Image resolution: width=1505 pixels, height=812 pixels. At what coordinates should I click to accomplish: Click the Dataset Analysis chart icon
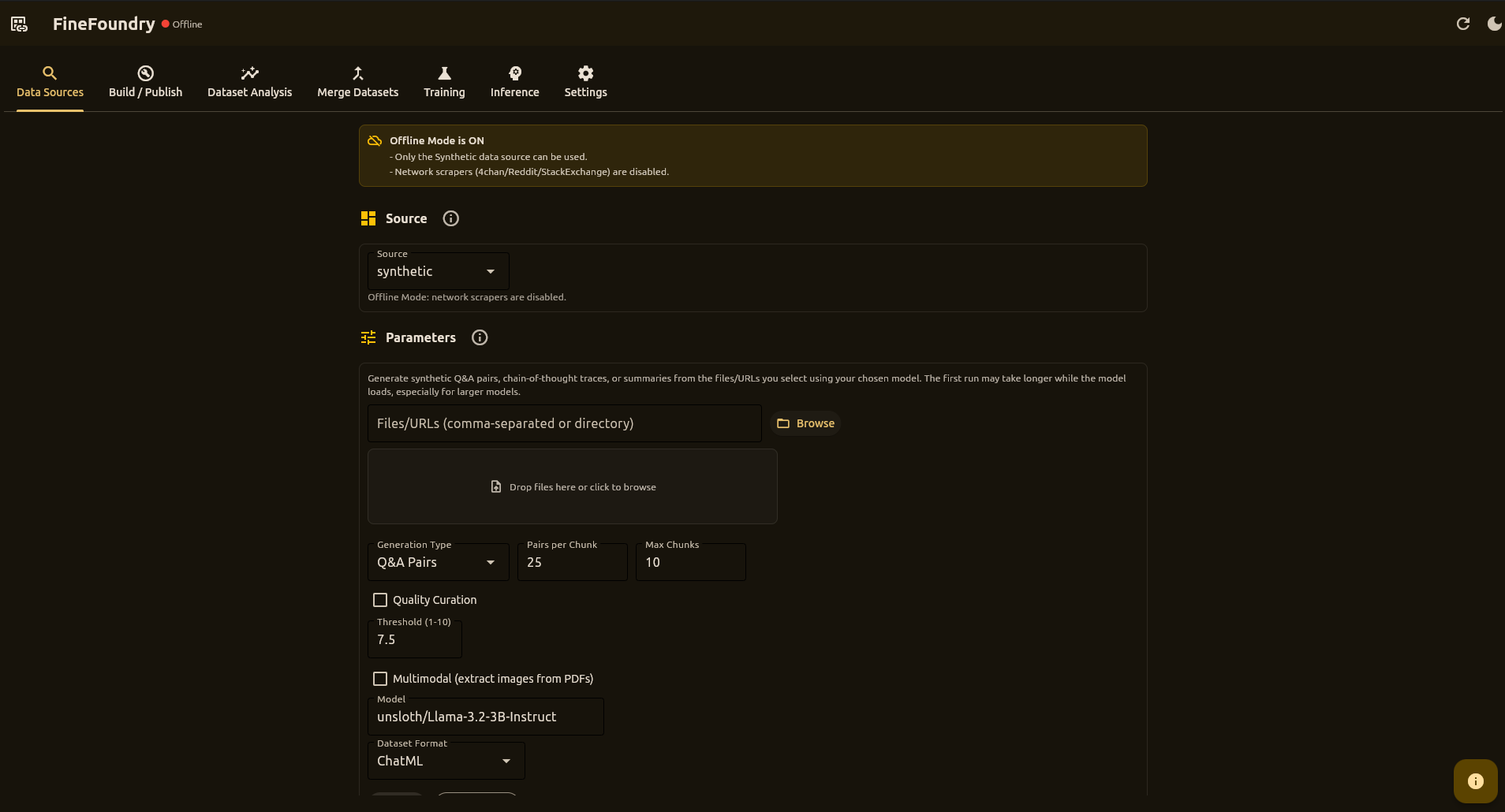250,72
